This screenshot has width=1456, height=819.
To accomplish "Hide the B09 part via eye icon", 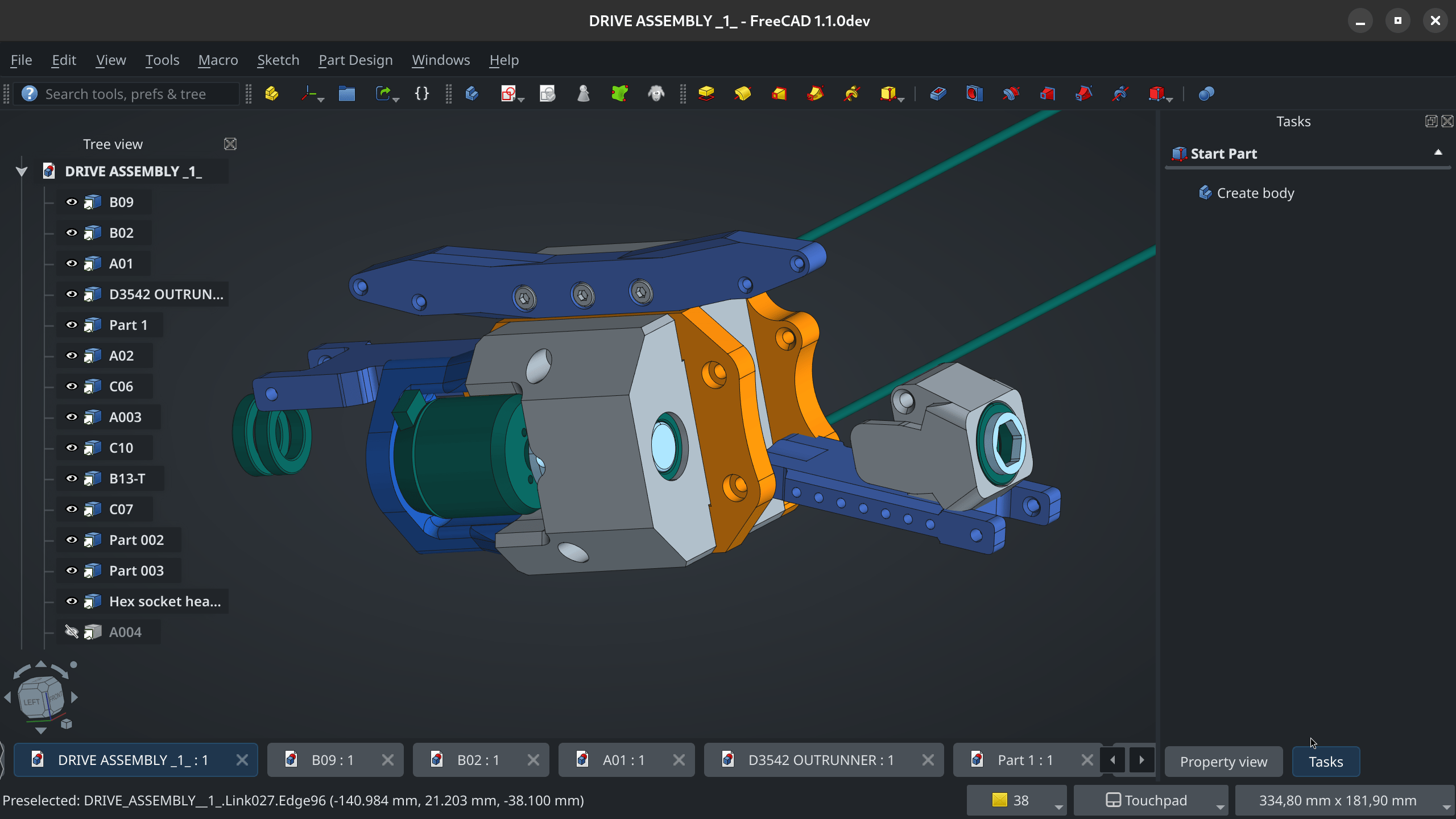I will point(72,202).
